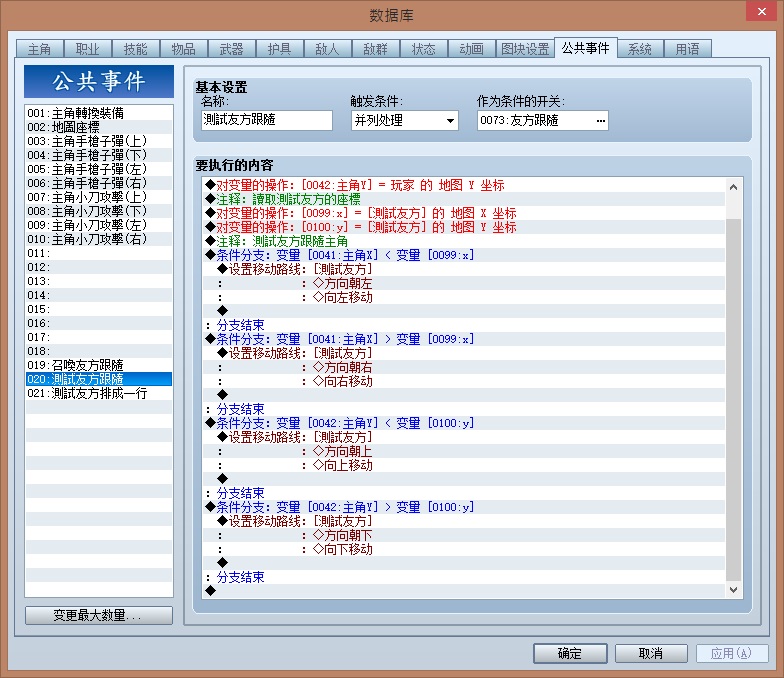Go to the 武器 tab

coord(232,49)
